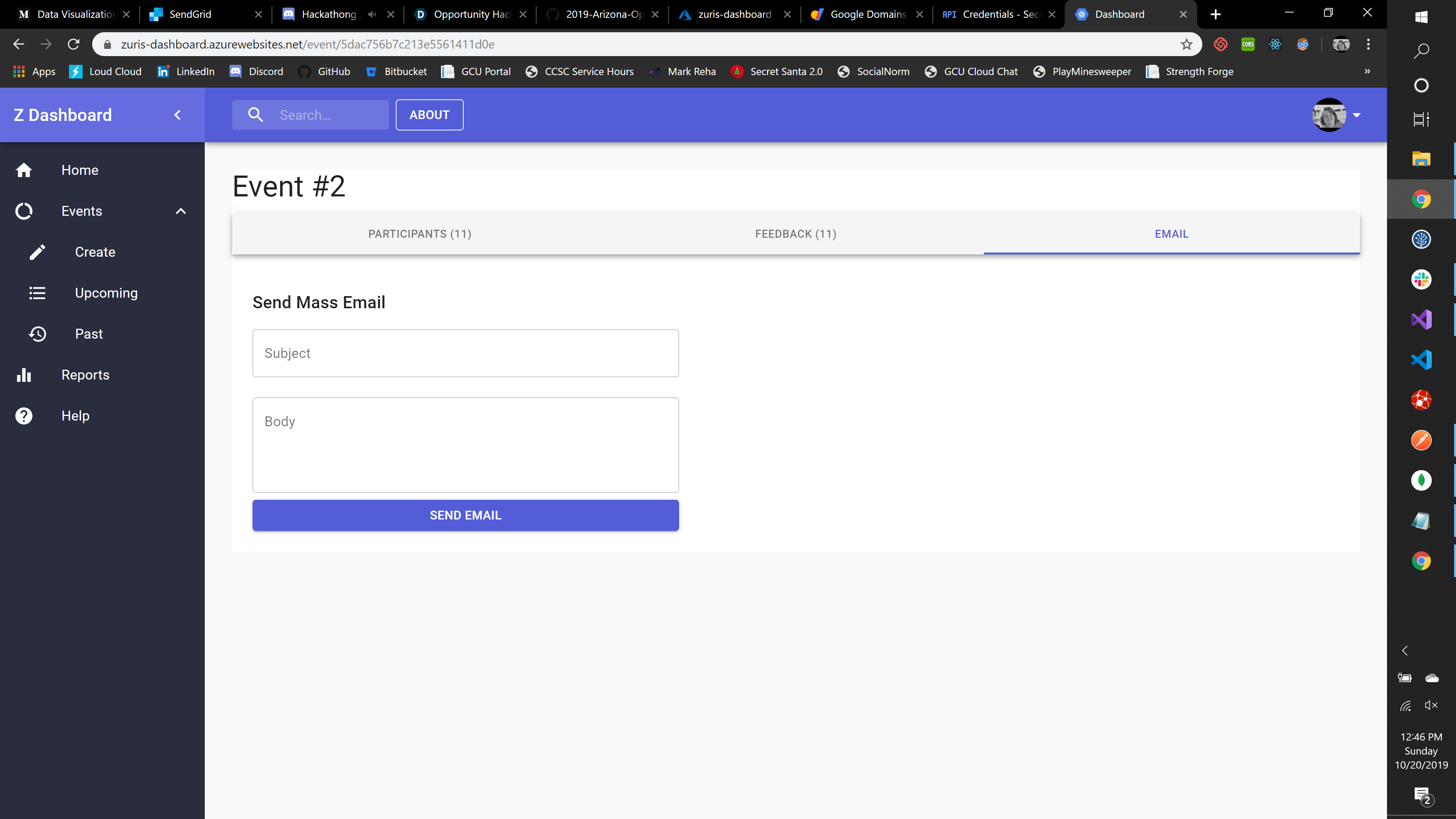Screen dimensions: 1456x819
Task: Unmute sound from system tray speaker icon
Action: pyautogui.click(x=1431, y=705)
